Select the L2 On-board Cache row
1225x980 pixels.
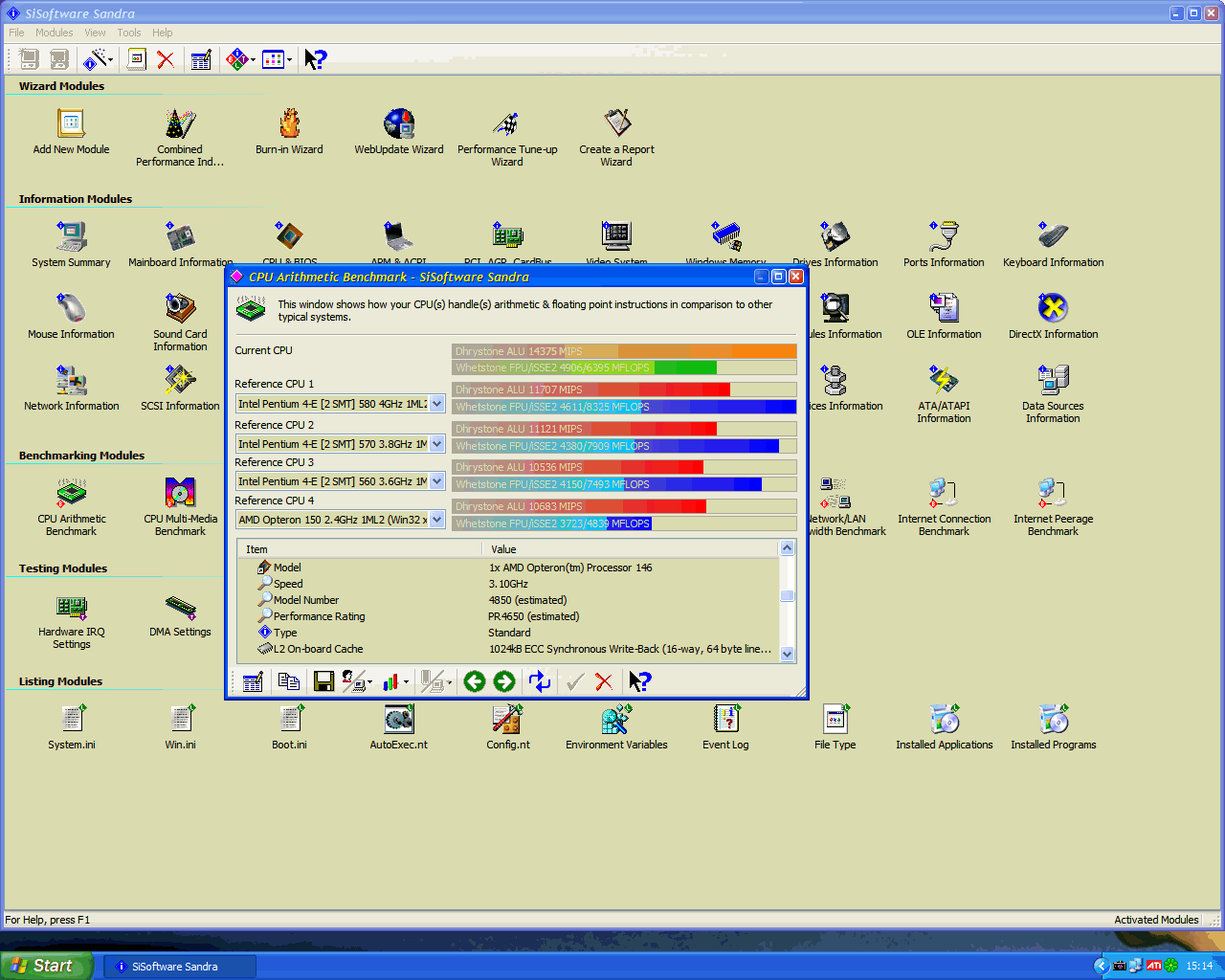point(508,649)
